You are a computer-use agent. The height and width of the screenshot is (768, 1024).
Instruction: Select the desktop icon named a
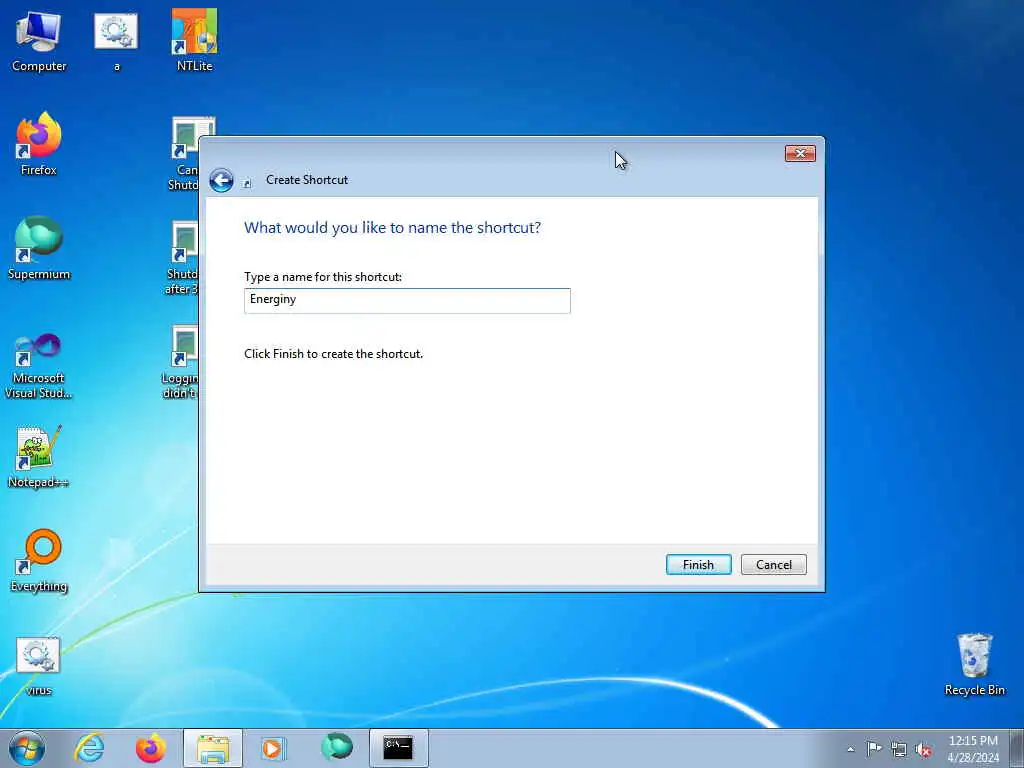point(116,41)
